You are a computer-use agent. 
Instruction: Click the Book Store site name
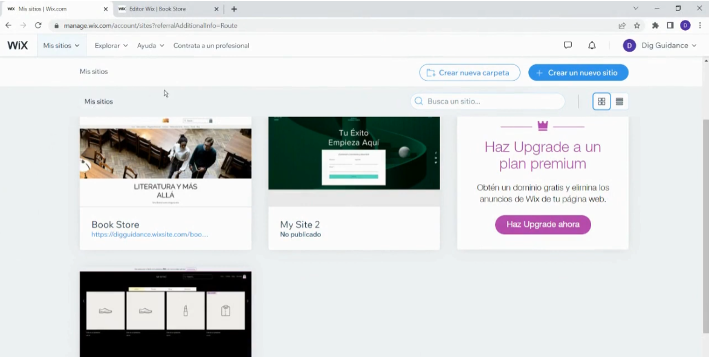[x=115, y=225]
